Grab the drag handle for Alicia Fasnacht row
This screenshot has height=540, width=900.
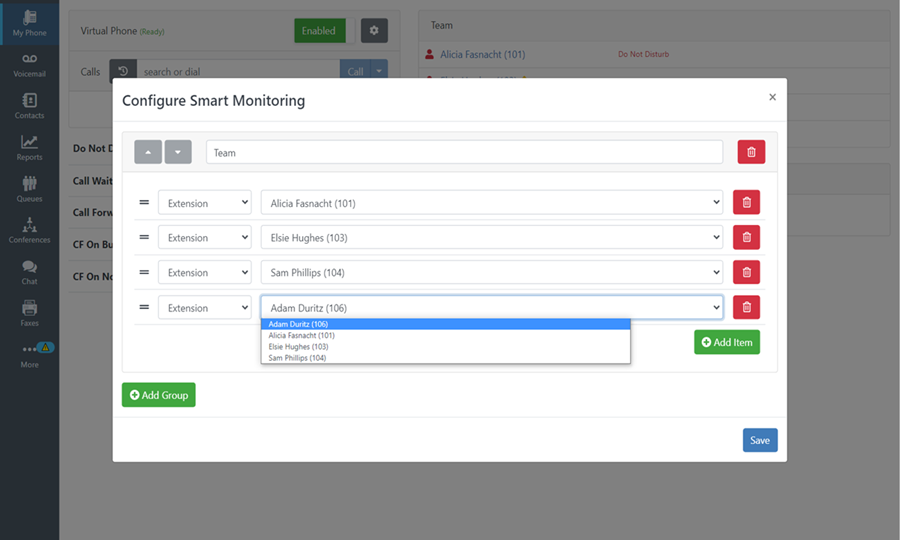pyautogui.click(x=144, y=203)
